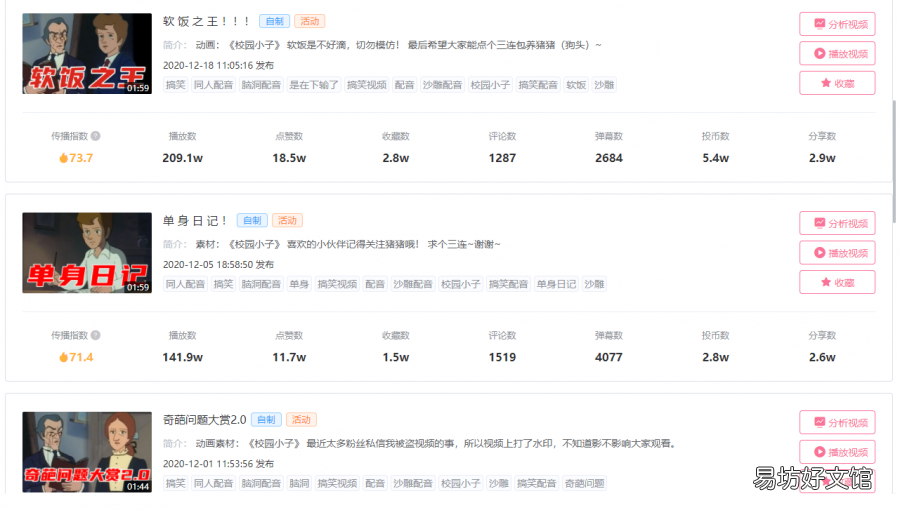Click comment count 1287
This screenshot has height=510, width=900.
(502, 158)
